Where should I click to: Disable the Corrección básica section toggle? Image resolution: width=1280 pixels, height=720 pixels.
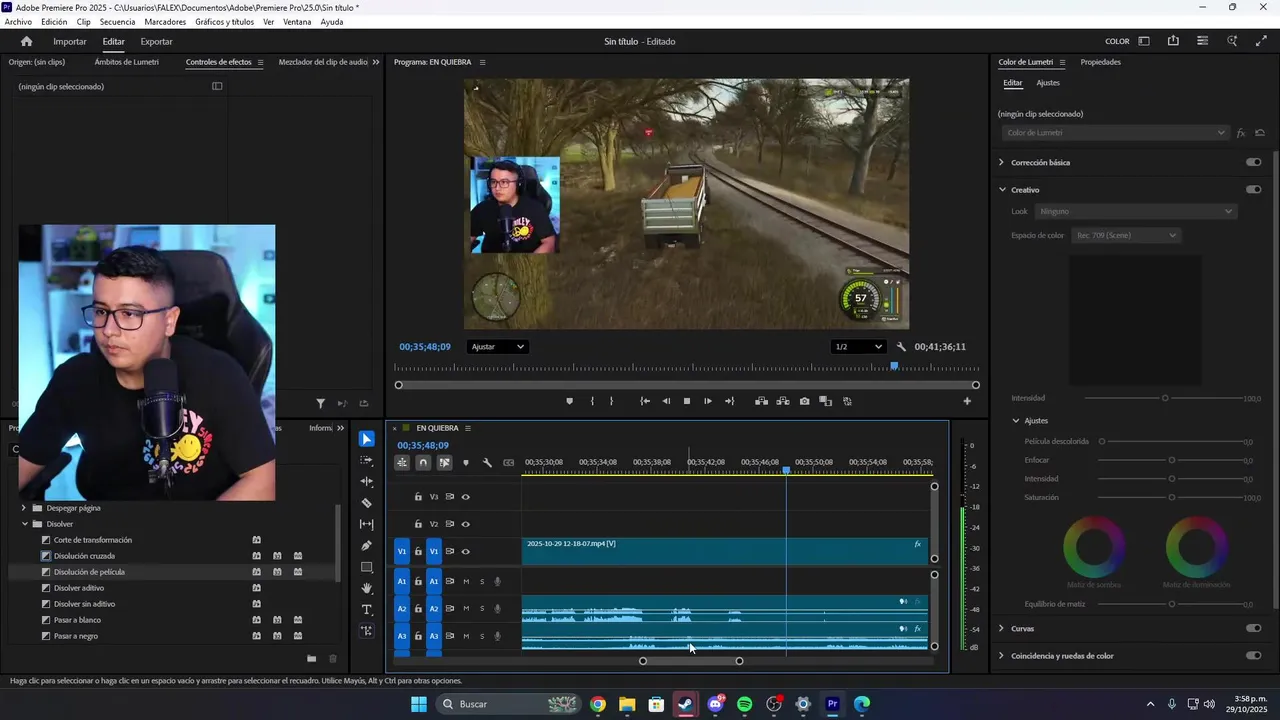[x=1253, y=162]
